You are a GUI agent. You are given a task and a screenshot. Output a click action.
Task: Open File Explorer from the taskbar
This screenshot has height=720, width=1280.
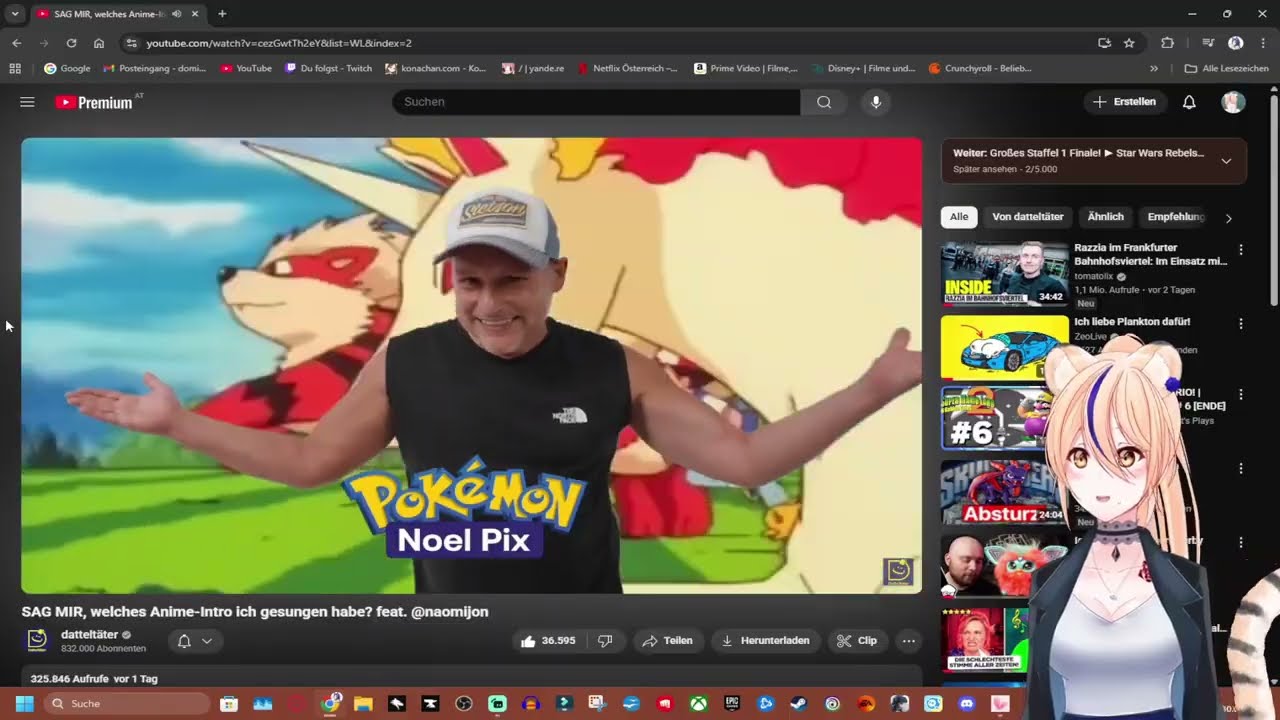363,704
